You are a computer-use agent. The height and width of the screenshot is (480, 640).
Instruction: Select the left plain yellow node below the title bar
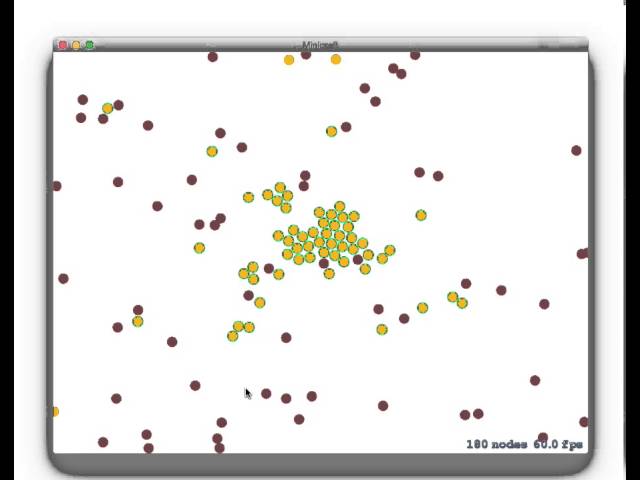(x=289, y=60)
